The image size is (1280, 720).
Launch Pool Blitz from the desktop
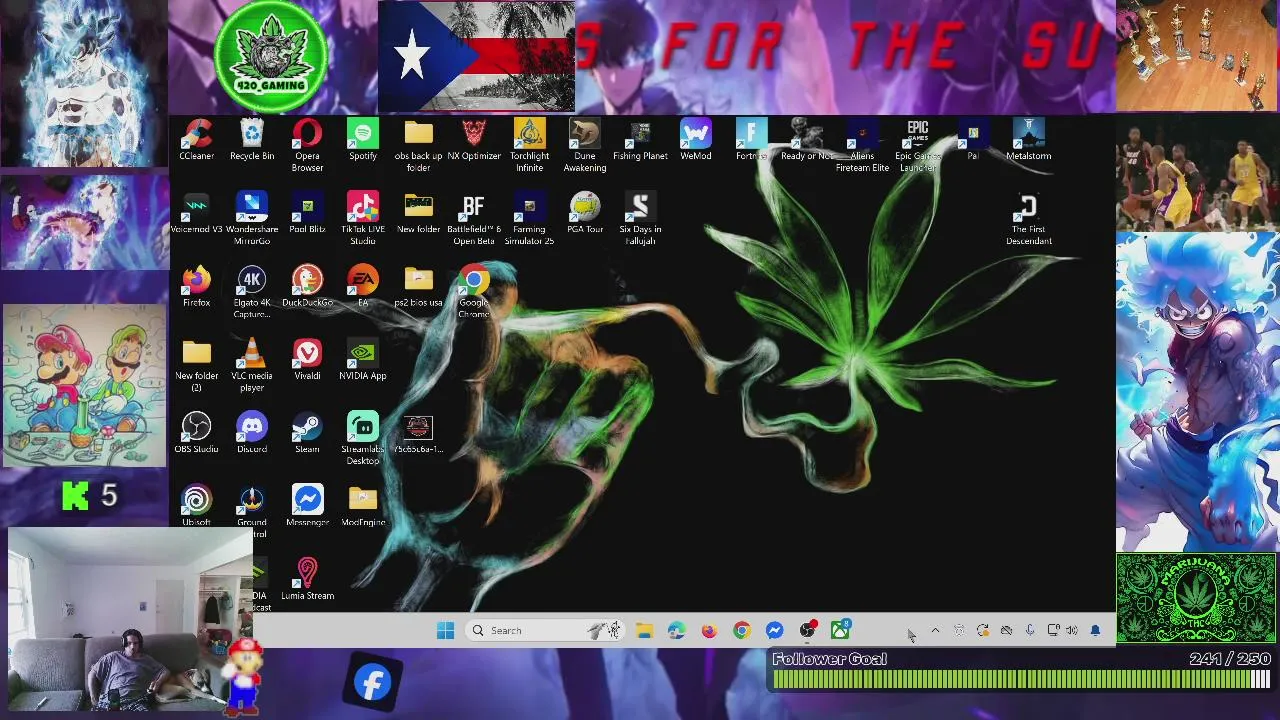tap(307, 213)
